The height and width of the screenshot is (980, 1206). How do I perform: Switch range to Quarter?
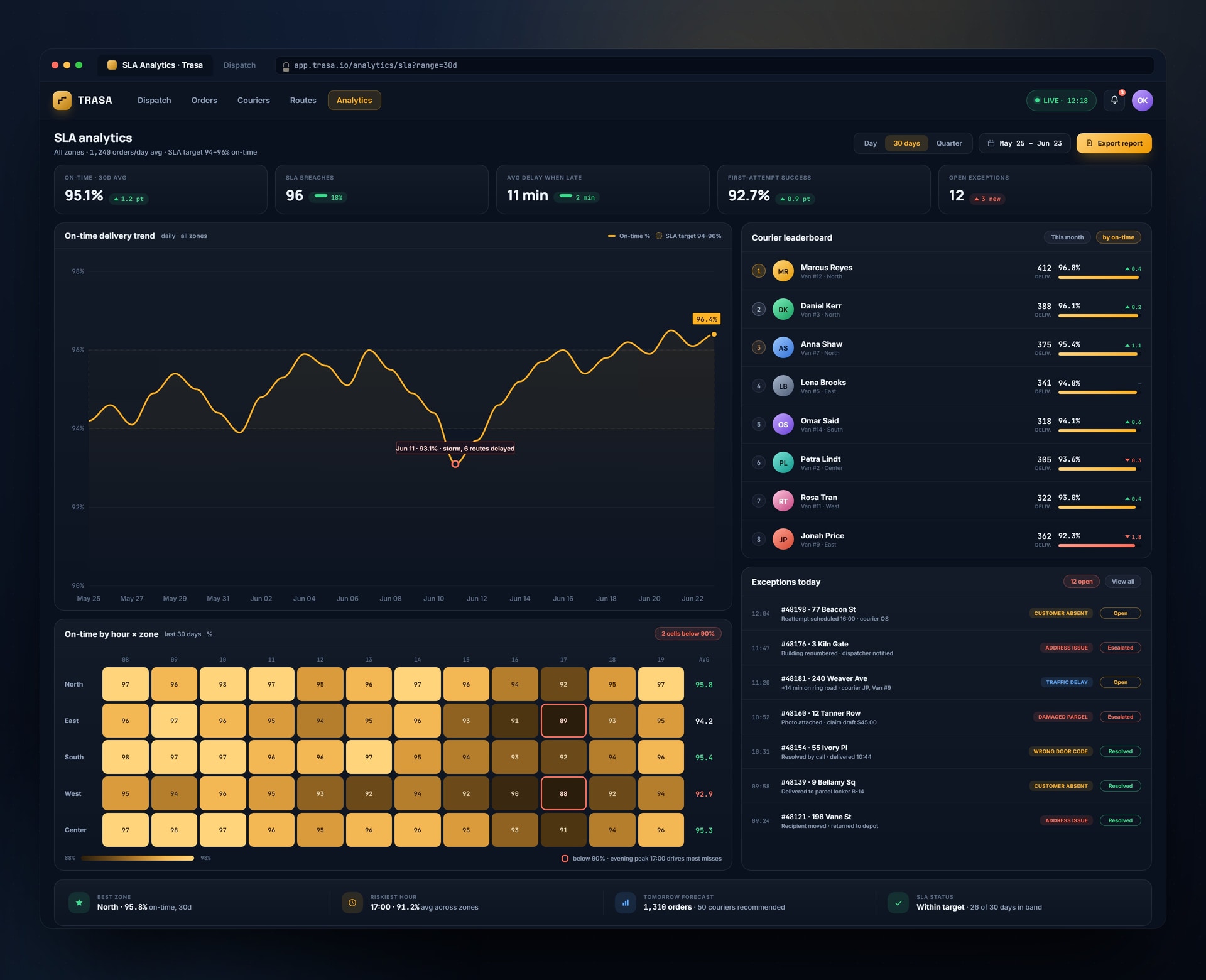(x=948, y=143)
